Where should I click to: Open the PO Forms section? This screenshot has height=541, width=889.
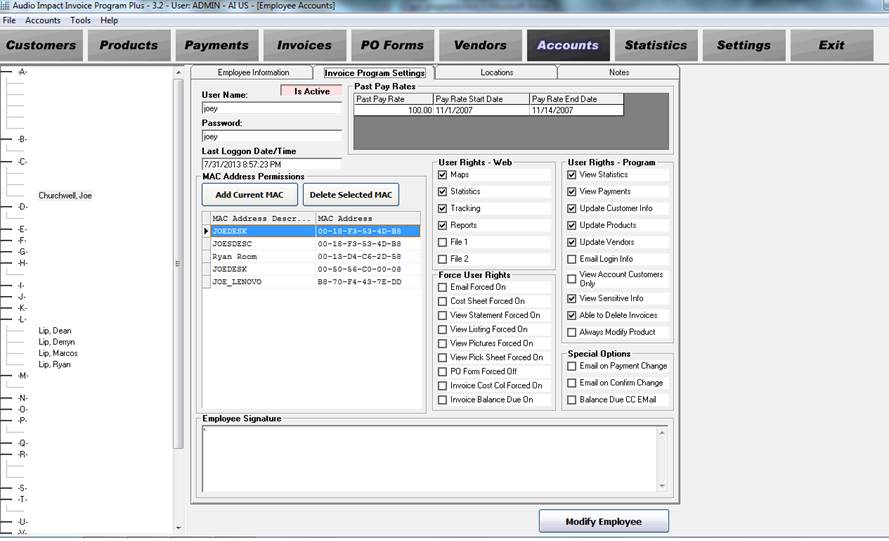[392, 45]
